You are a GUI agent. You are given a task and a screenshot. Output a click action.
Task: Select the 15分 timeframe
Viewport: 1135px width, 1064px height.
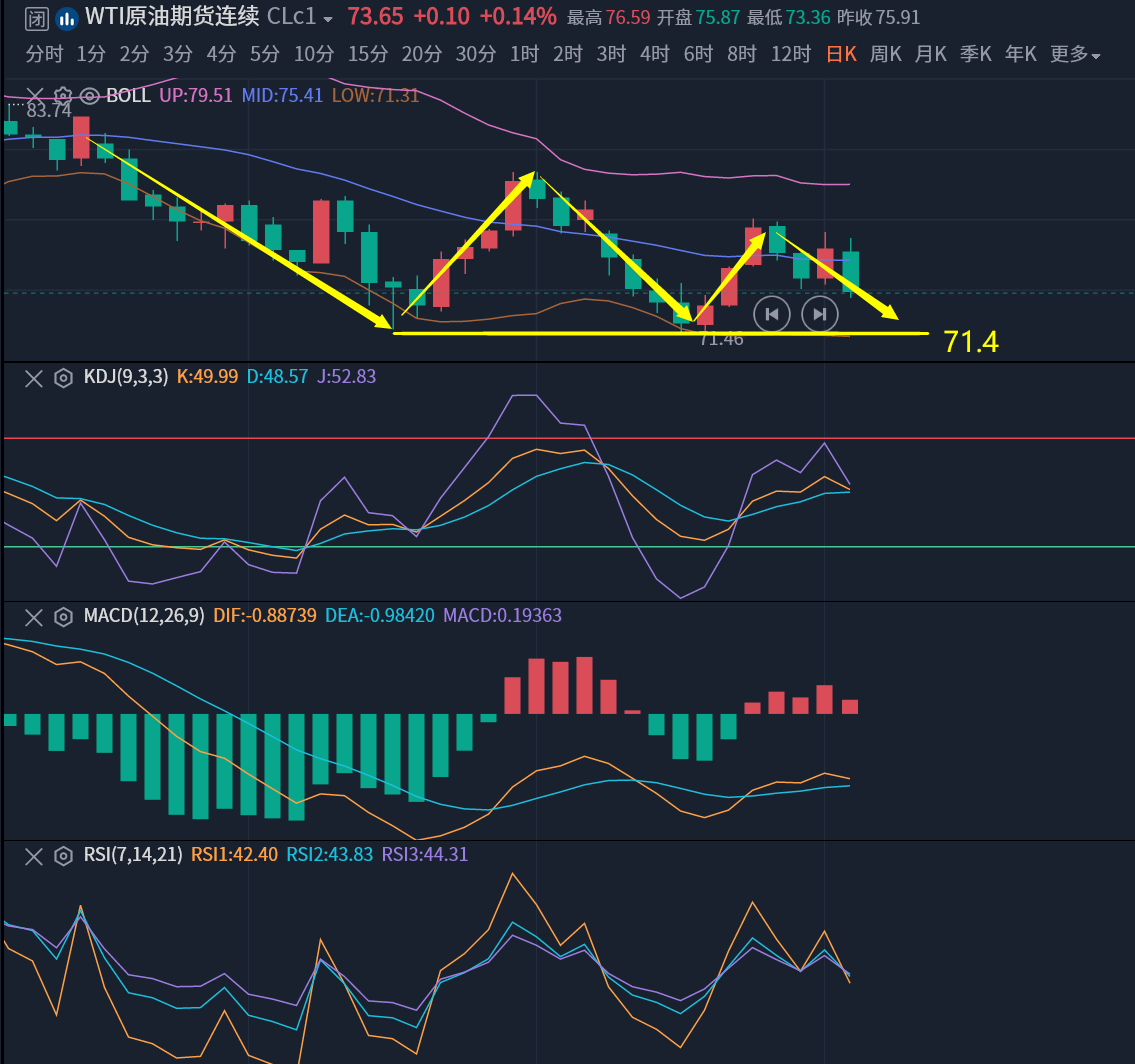[x=368, y=54]
